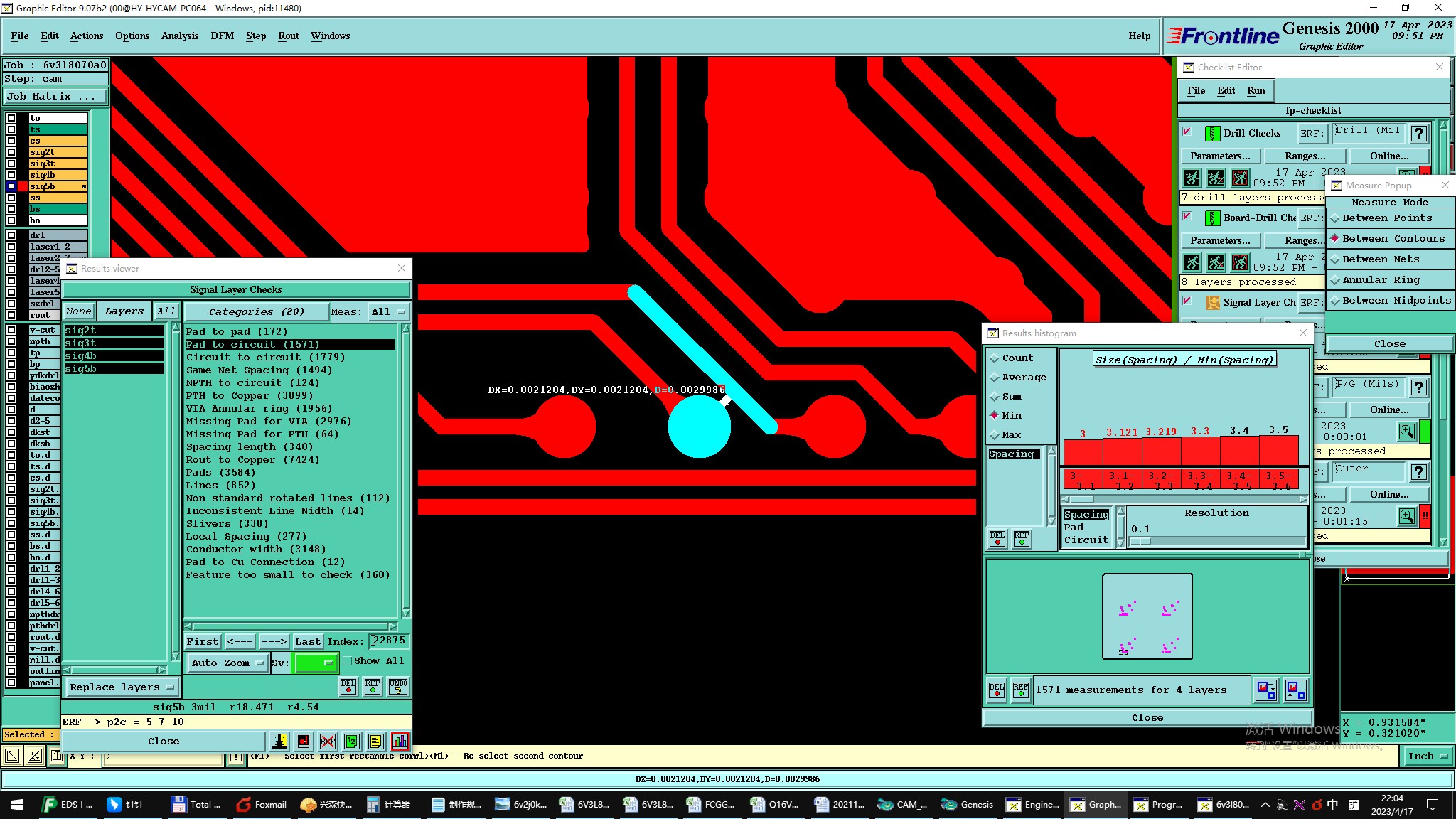Open the DFM menu

[222, 36]
